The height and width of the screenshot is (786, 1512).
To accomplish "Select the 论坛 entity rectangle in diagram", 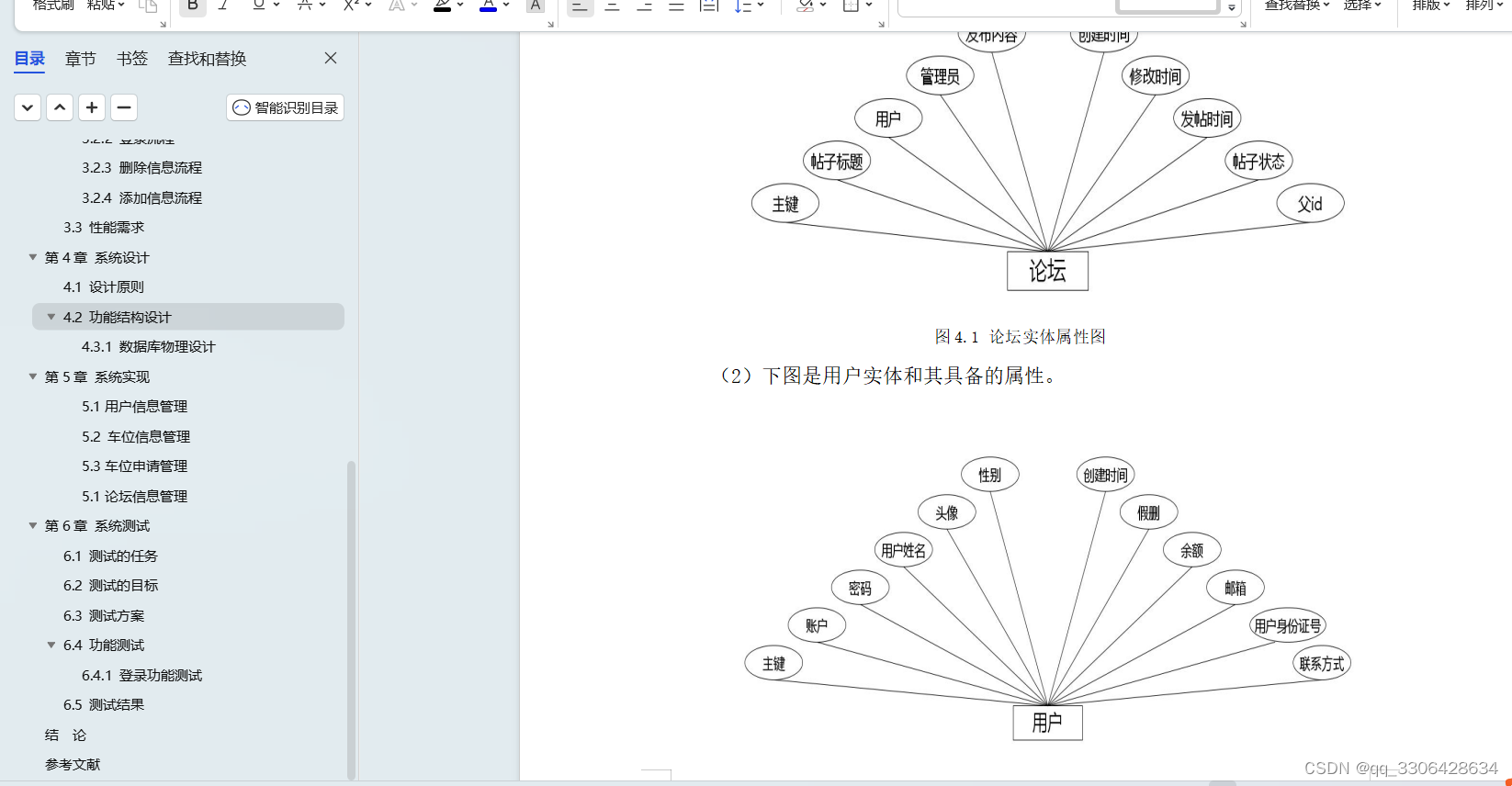I will pyautogui.click(x=1047, y=271).
